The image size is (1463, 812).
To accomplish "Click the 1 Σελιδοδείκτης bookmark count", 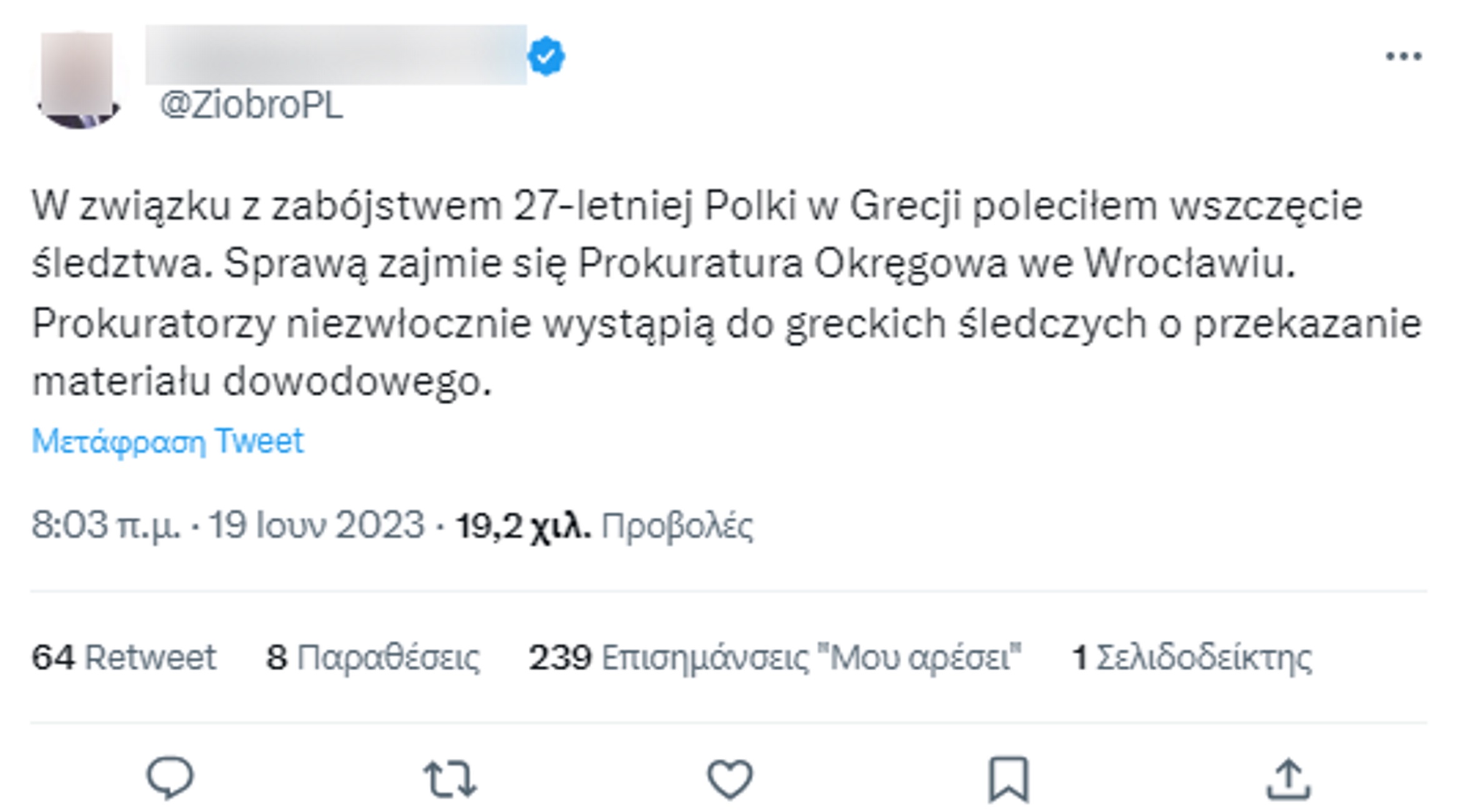I will tap(1191, 657).
